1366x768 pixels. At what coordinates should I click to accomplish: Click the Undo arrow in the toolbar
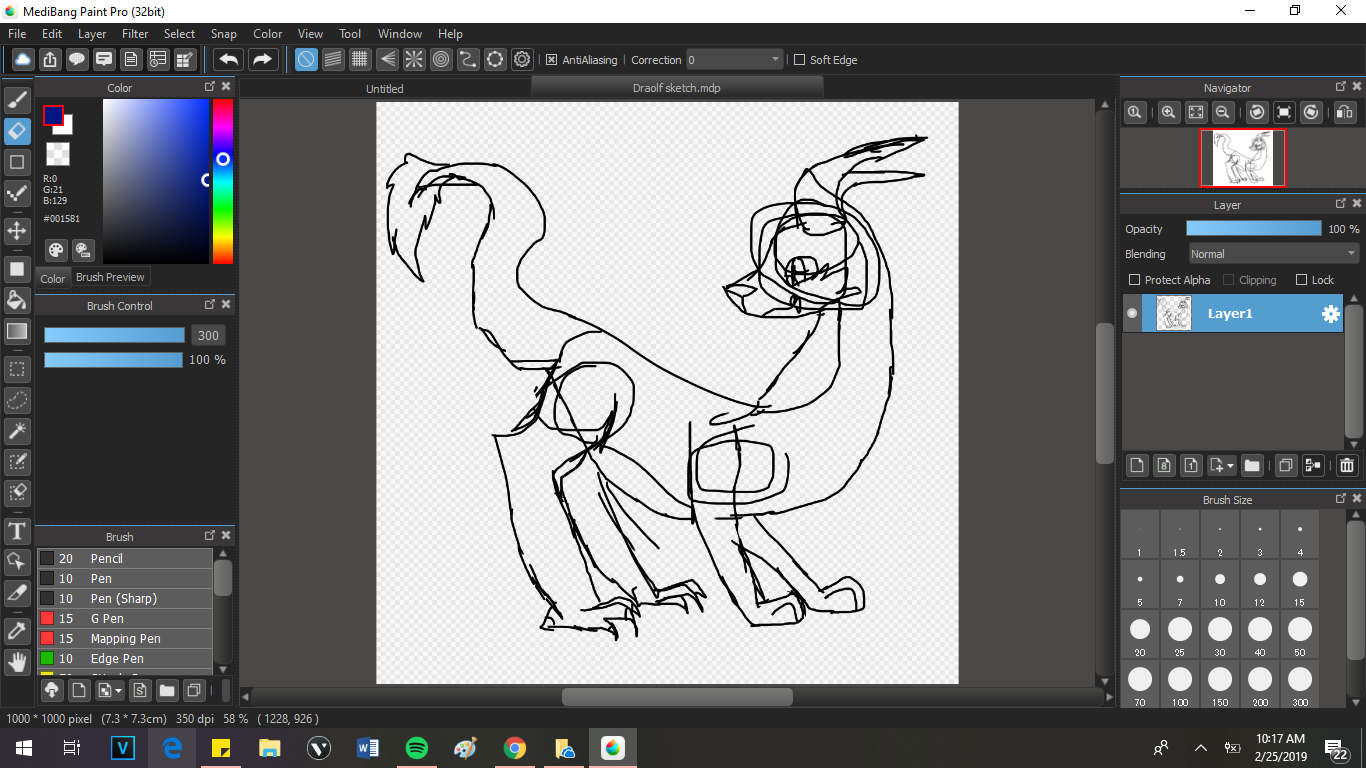pos(229,60)
